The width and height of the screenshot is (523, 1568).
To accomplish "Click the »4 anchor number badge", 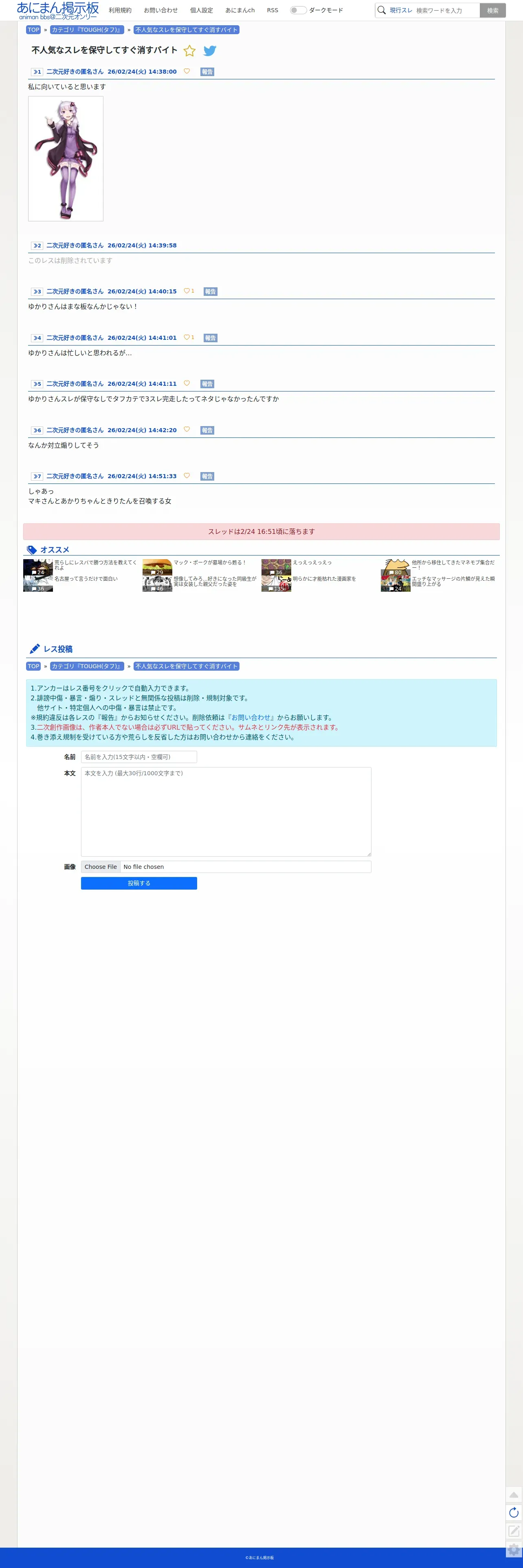I will click(x=37, y=338).
